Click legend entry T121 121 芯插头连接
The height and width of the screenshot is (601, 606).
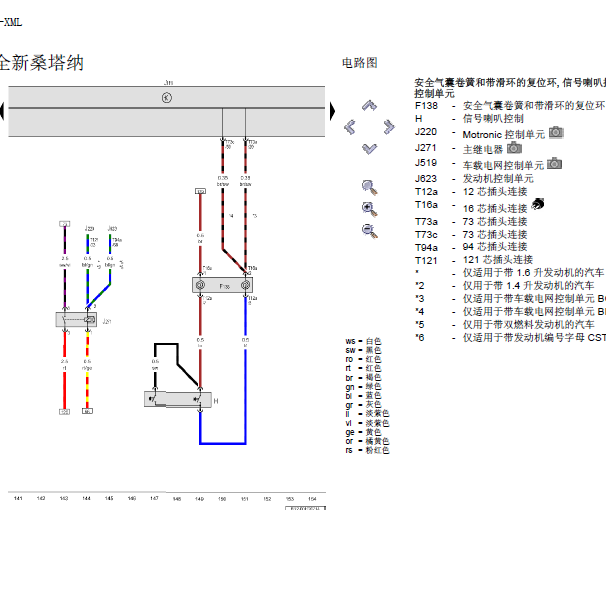click(474, 260)
